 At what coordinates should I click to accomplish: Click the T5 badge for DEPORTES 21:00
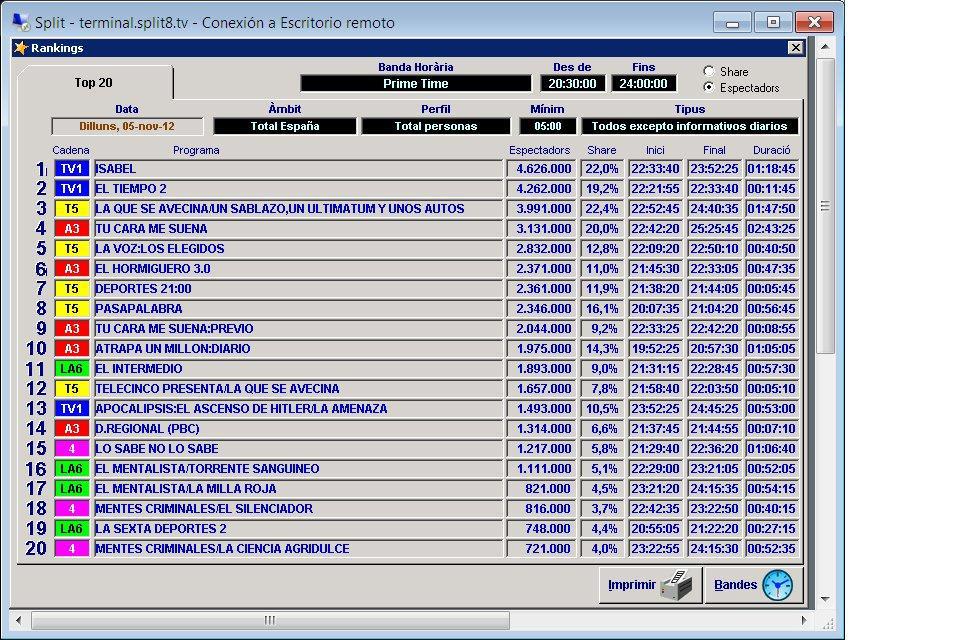point(72,289)
